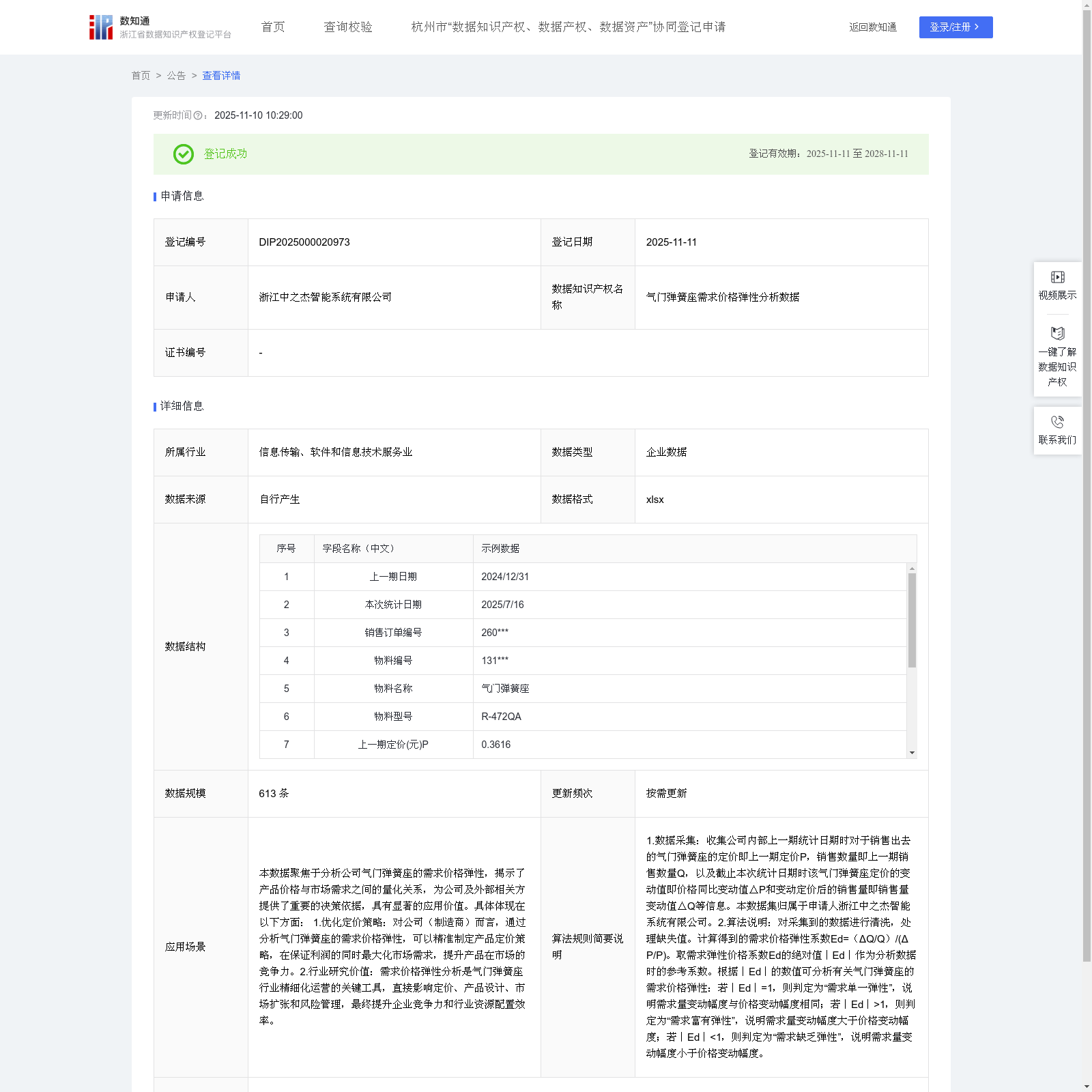Click the green 登记成功 checkmark icon
The height and width of the screenshot is (1092, 1092).
pyautogui.click(x=183, y=154)
